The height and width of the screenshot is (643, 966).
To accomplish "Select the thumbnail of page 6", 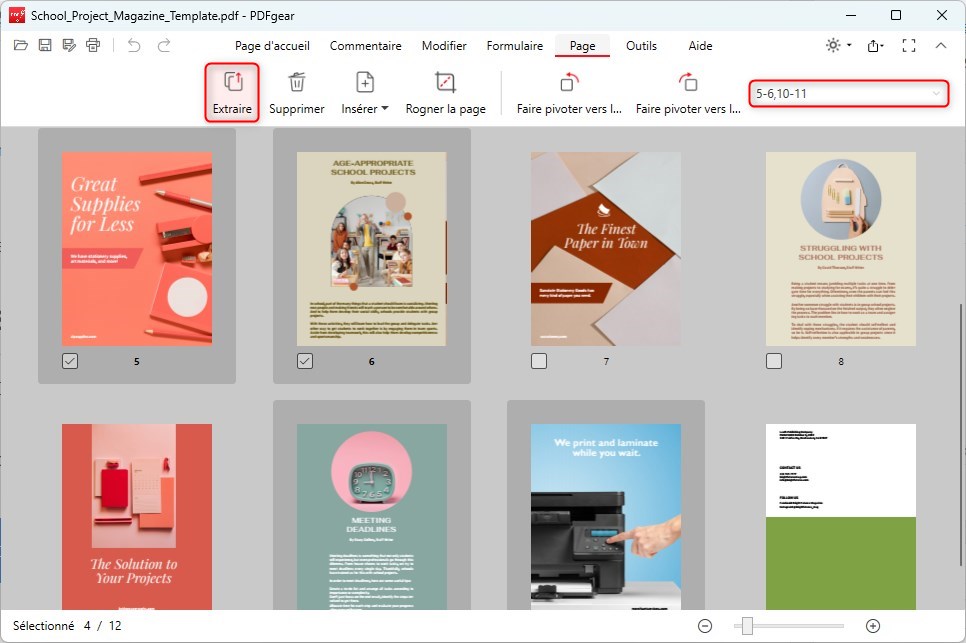I will pos(371,248).
